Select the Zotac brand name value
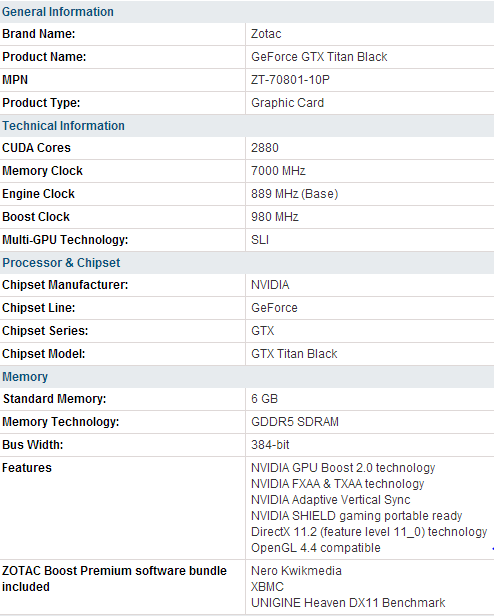 [266, 34]
